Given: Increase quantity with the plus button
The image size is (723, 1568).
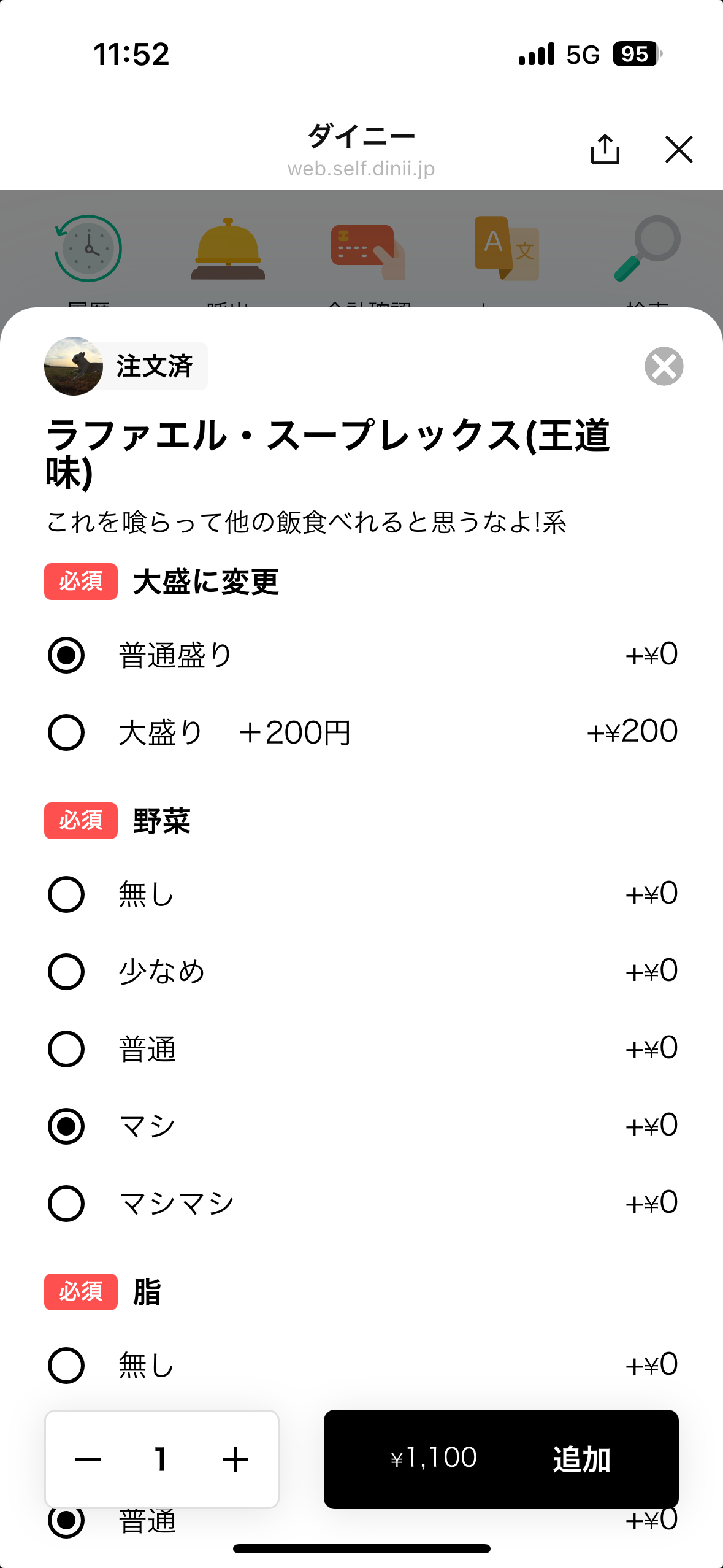Looking at the screenshot, I should pyautogui.click(x=235, y=1459).
